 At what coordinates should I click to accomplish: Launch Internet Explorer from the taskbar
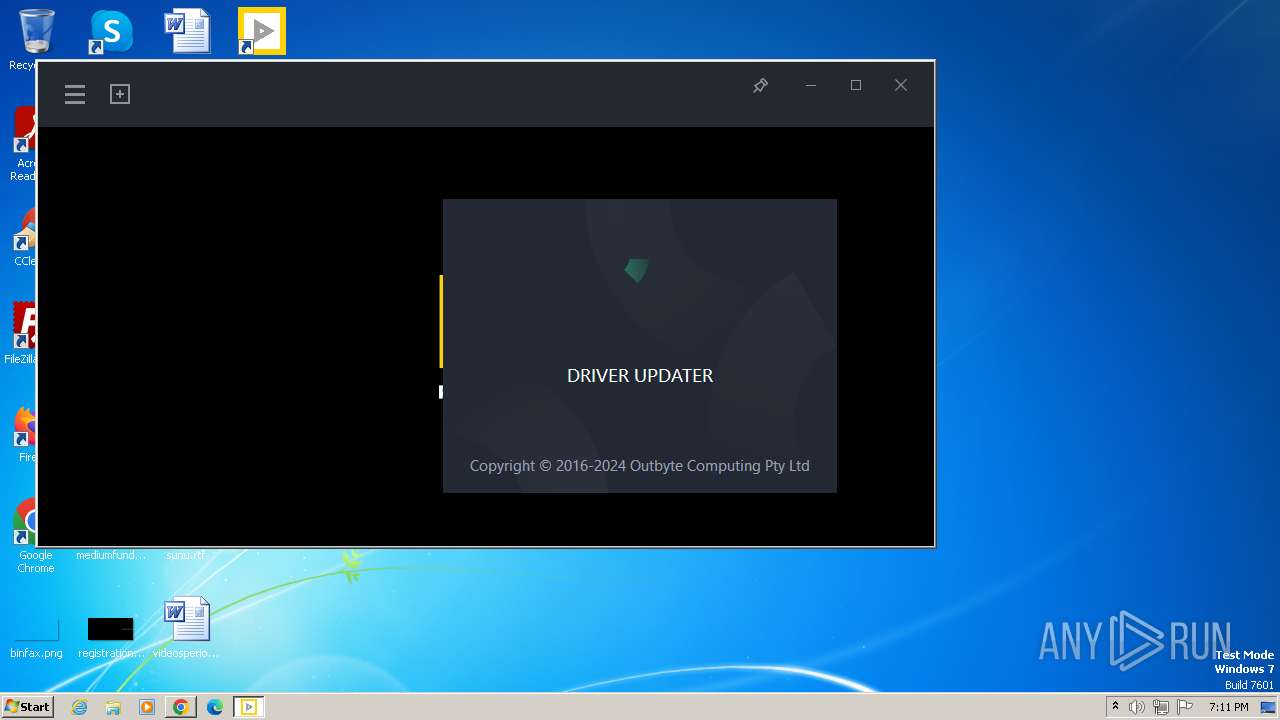tap(80, 707)
